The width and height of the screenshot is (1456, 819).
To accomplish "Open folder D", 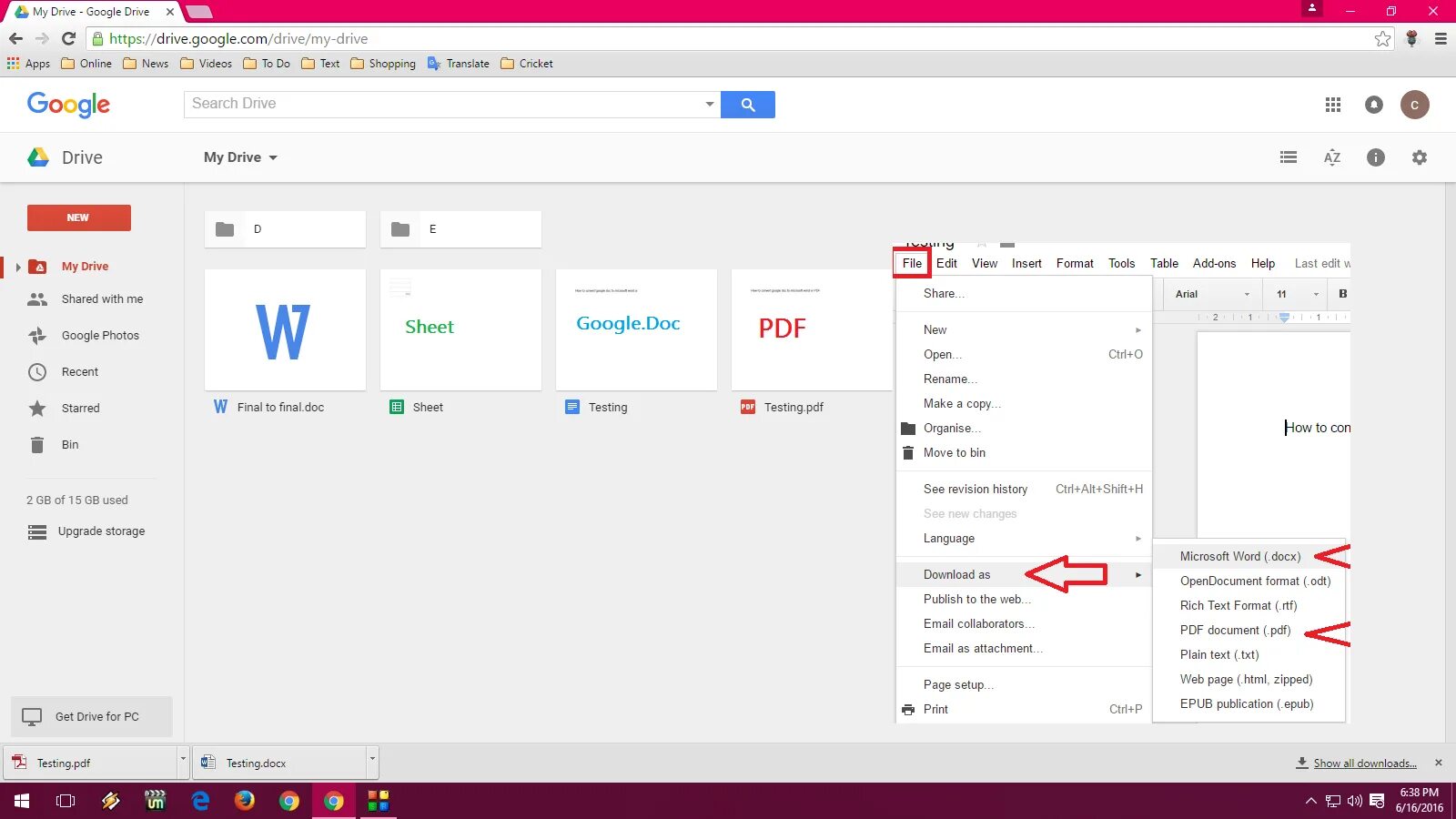I will pos(285,229).
